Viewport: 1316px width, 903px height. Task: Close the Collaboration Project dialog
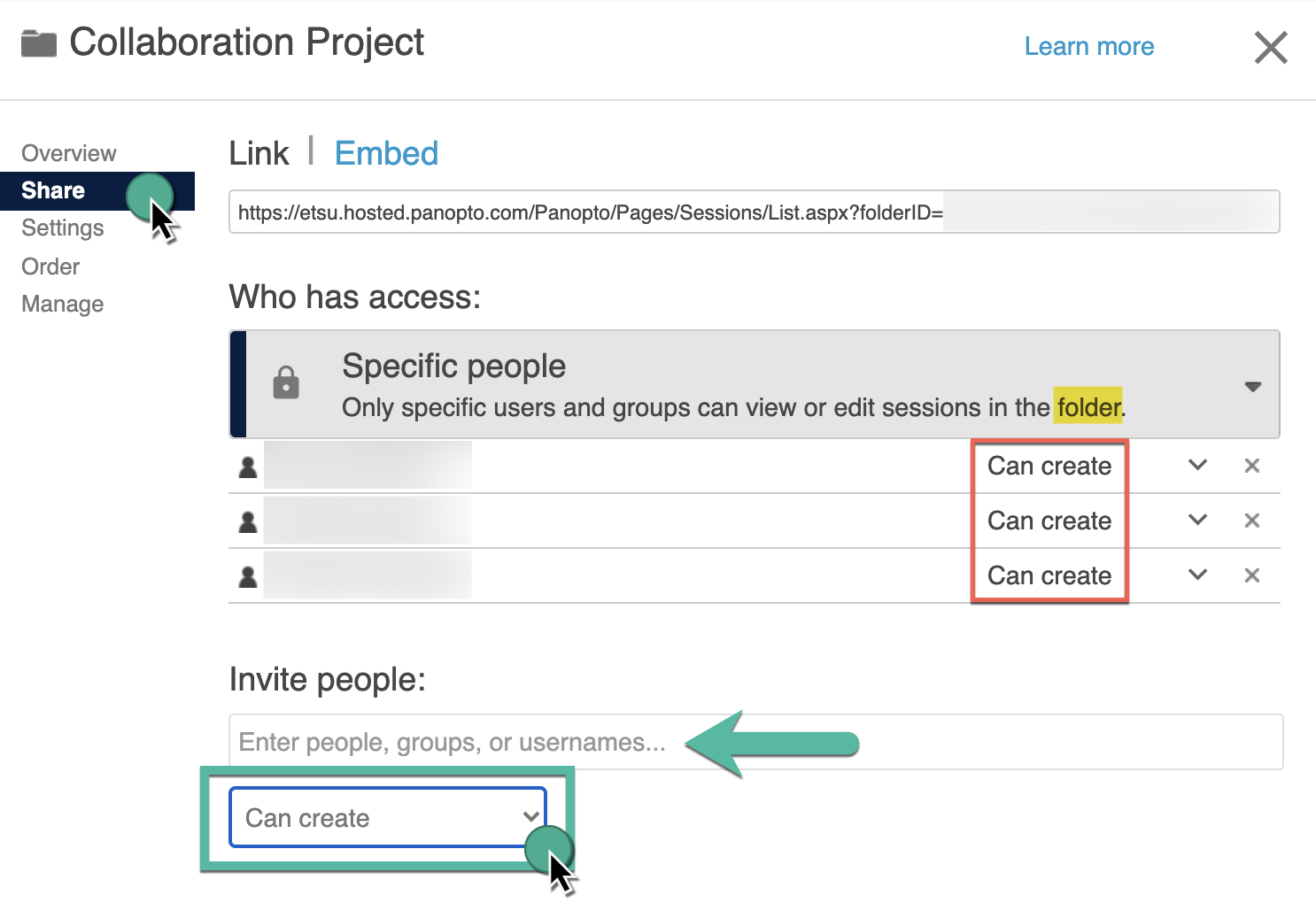1270,47
